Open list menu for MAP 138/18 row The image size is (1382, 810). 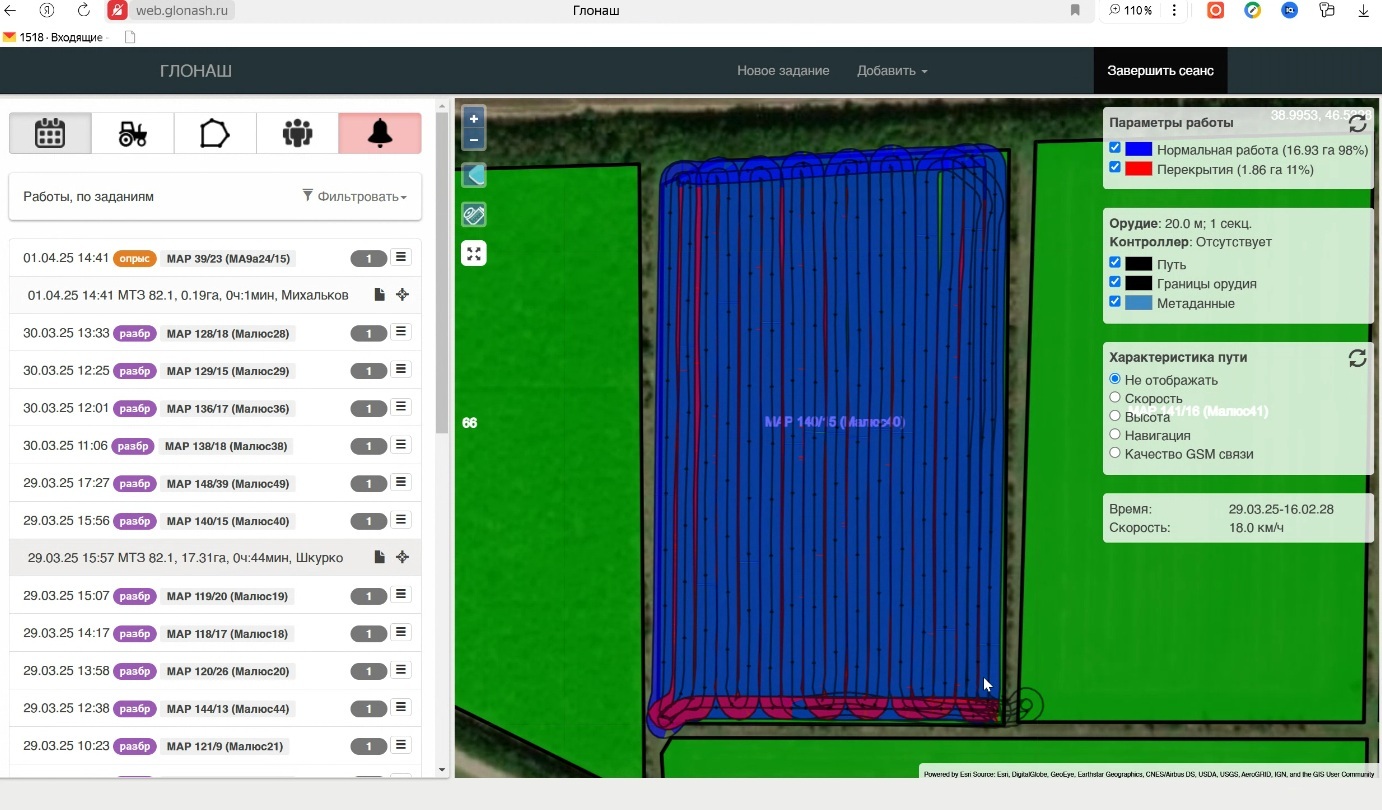point(401,445)
